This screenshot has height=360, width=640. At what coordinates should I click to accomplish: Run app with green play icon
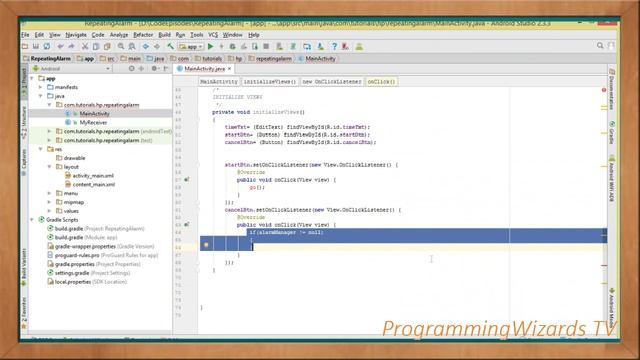point(211,47)
